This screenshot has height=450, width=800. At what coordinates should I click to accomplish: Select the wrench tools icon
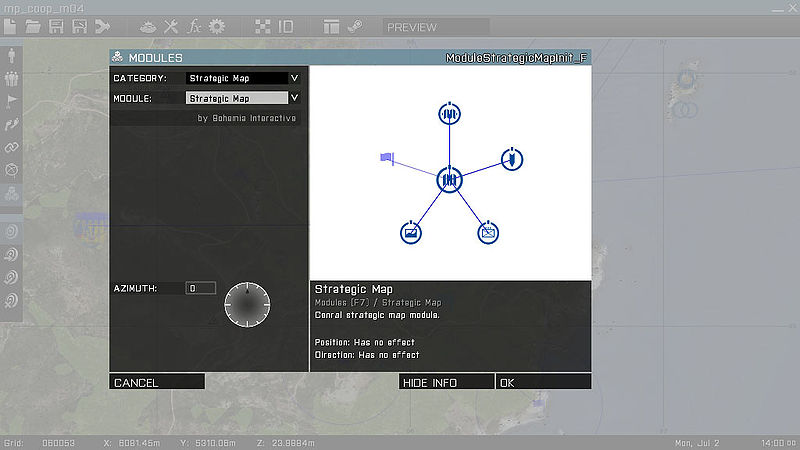click(171, 27)
